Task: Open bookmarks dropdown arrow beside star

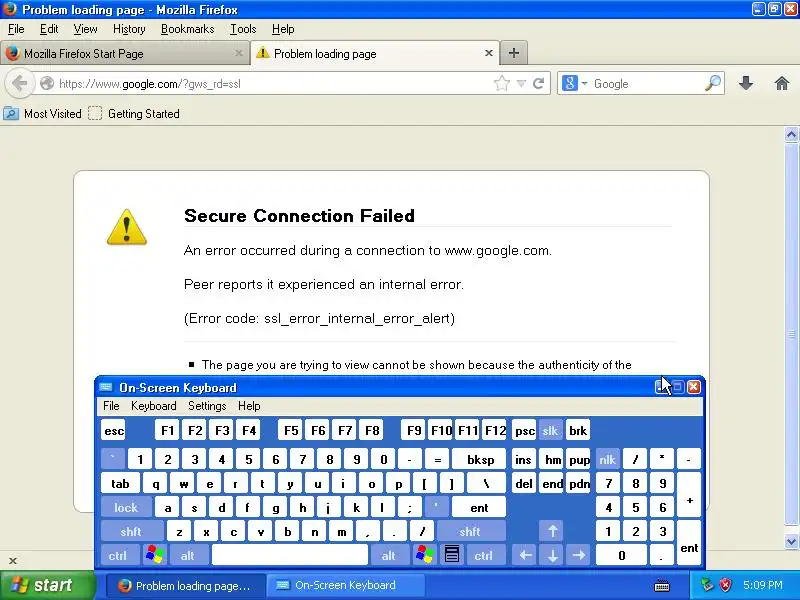Action: tap(521, 84)
